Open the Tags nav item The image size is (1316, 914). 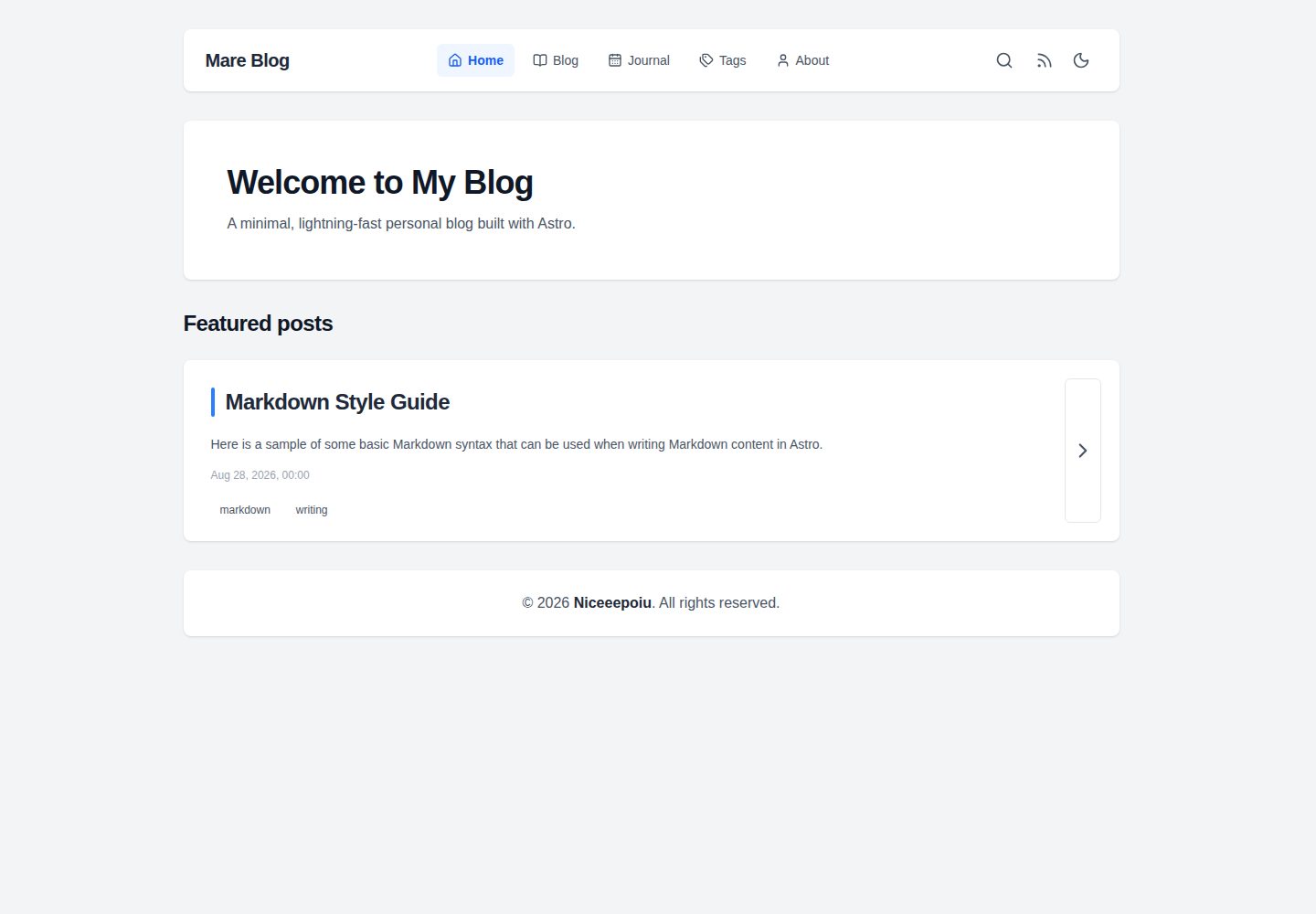point(723,60)
